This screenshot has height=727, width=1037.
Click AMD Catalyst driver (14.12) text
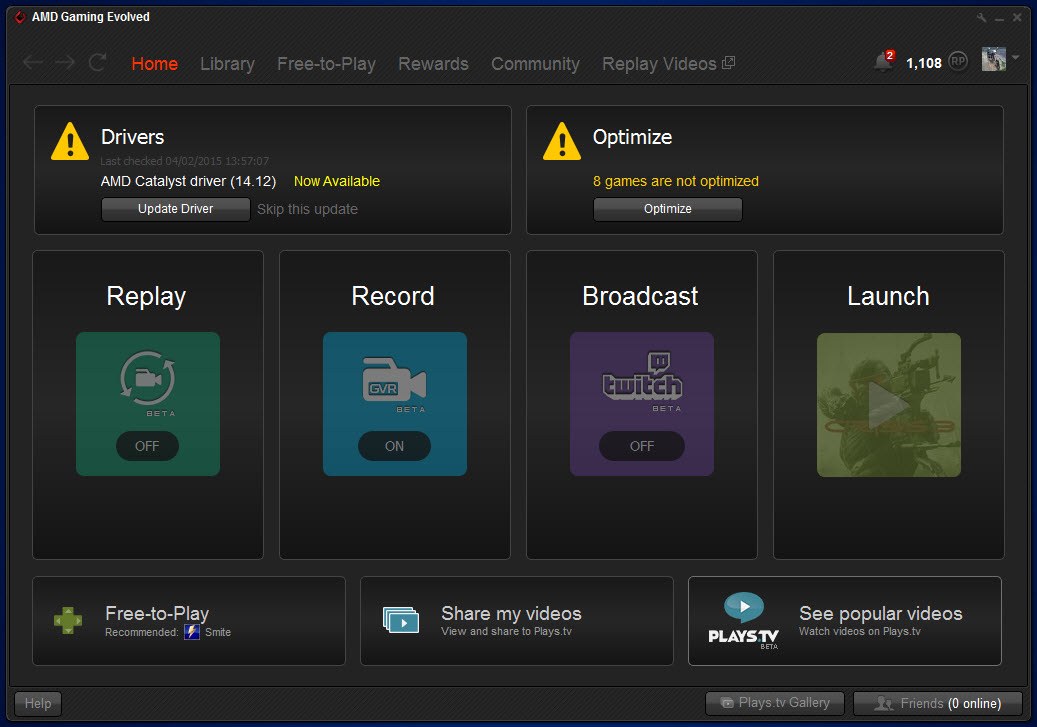188,181
